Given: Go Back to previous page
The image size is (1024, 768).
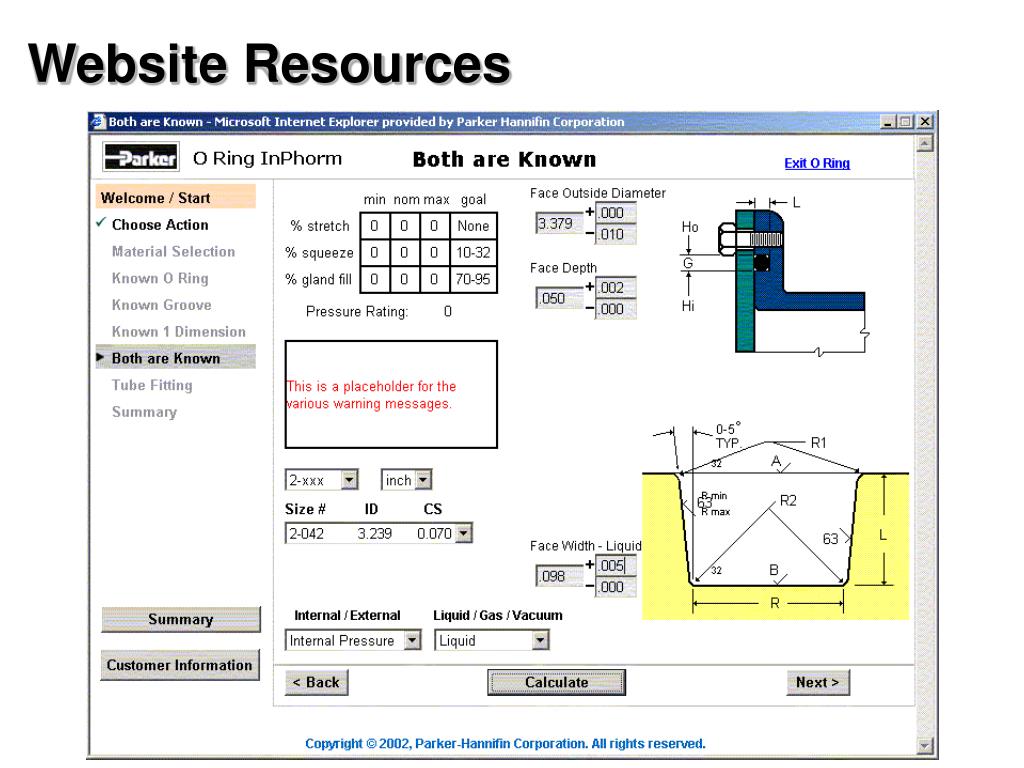Looking at the screenshot, I should (x=316, y=682).
